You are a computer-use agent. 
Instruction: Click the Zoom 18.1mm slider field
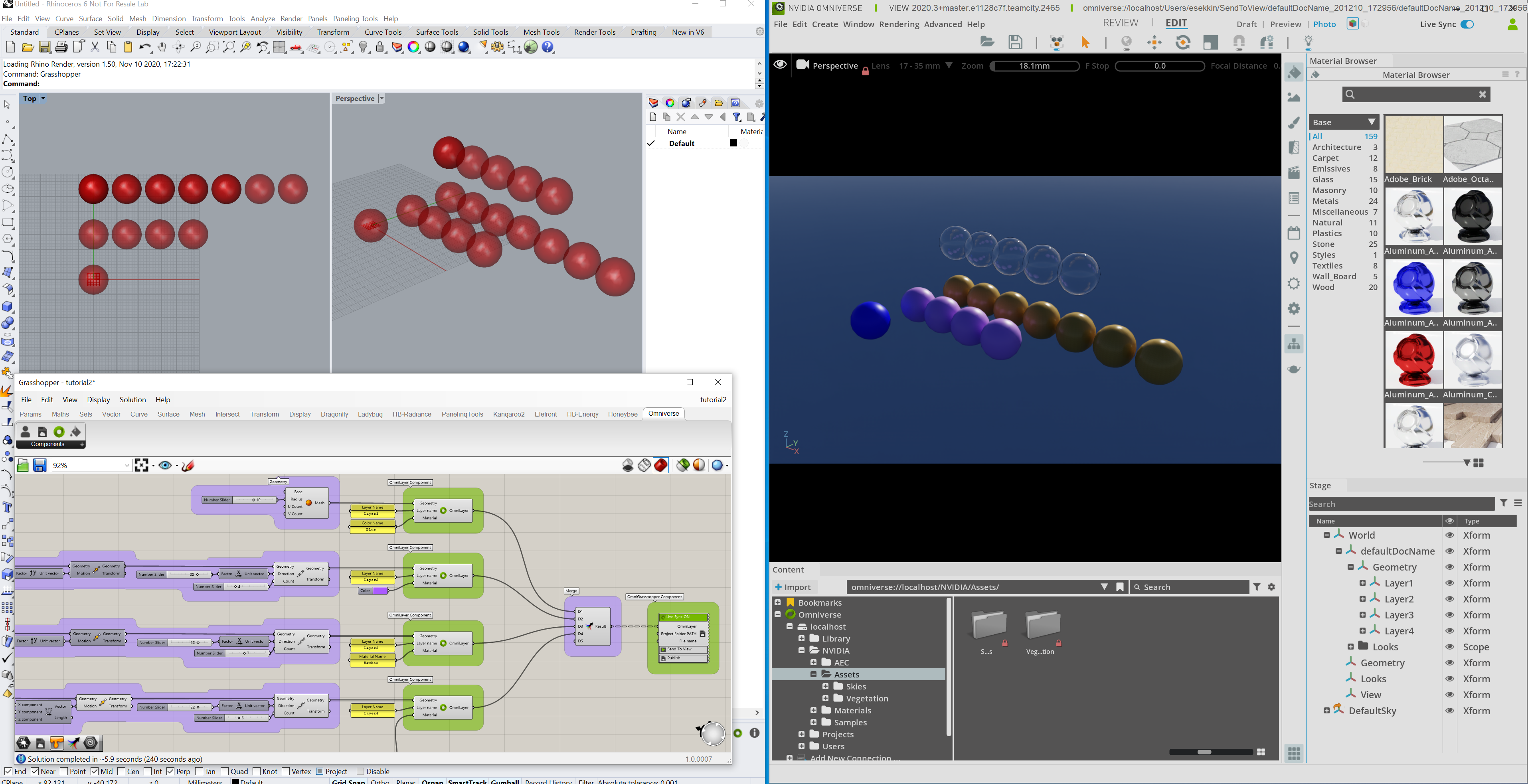click(1034, 66)
